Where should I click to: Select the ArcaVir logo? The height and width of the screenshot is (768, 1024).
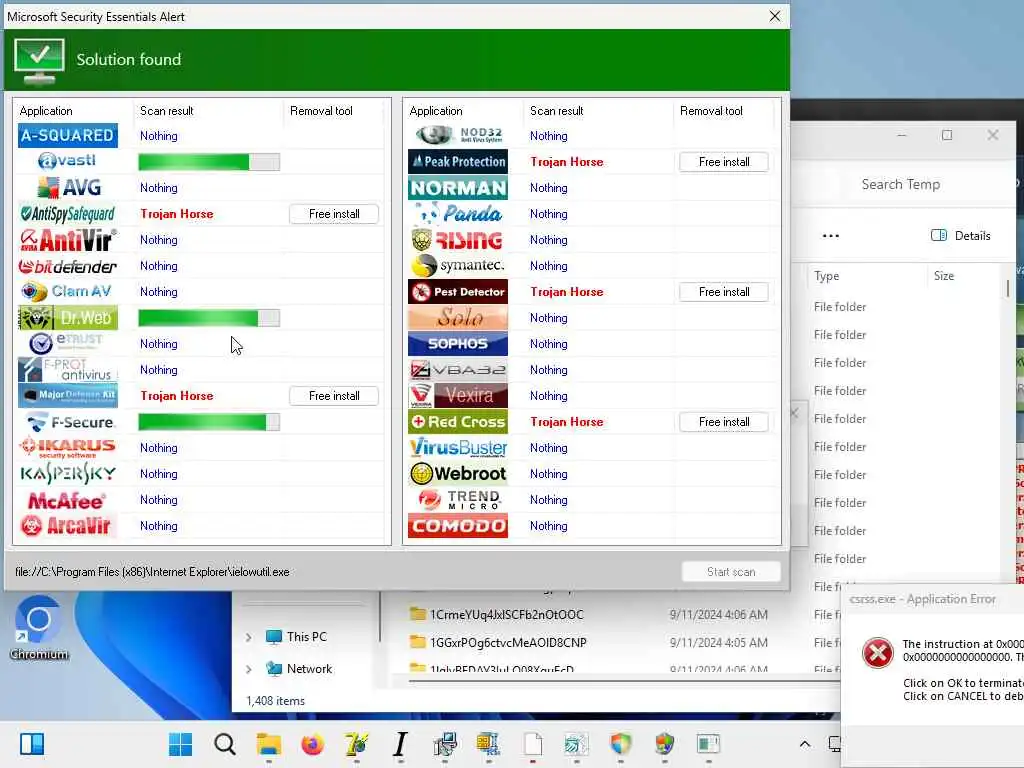click(66, 526)
